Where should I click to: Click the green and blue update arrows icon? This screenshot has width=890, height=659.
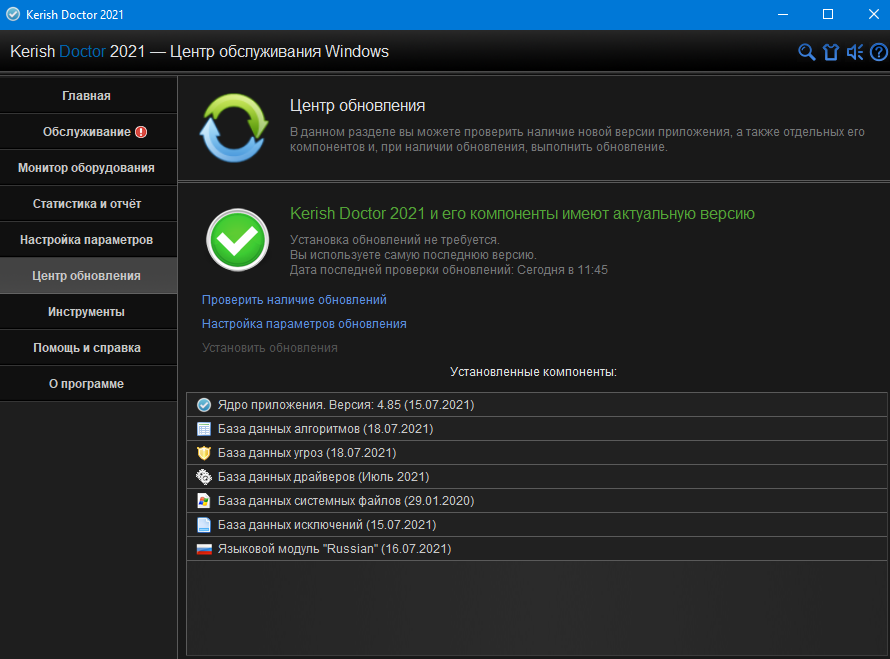pos(234,128)
